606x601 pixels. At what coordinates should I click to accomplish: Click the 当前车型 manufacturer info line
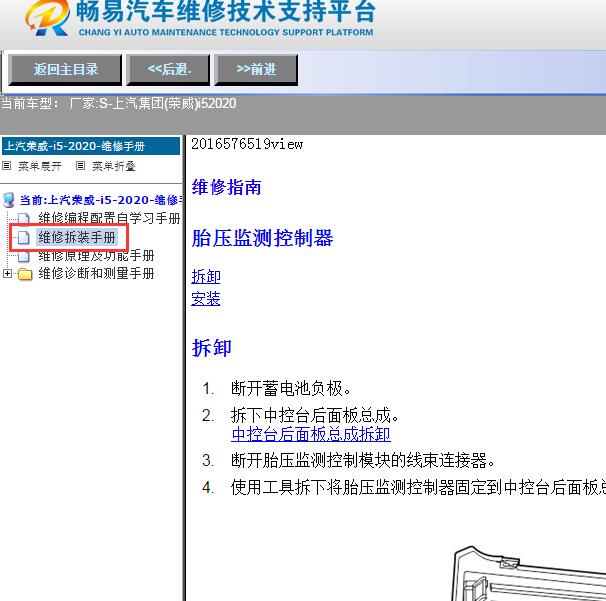(118, 104)
